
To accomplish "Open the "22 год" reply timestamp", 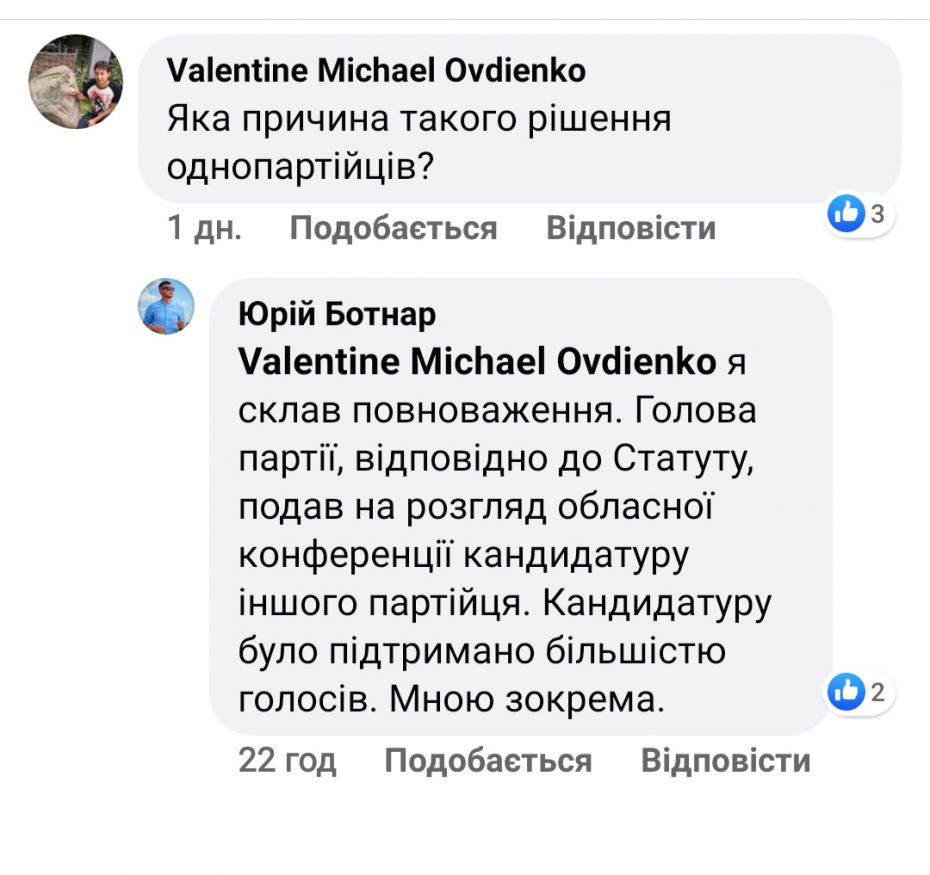I will (287, 761).
